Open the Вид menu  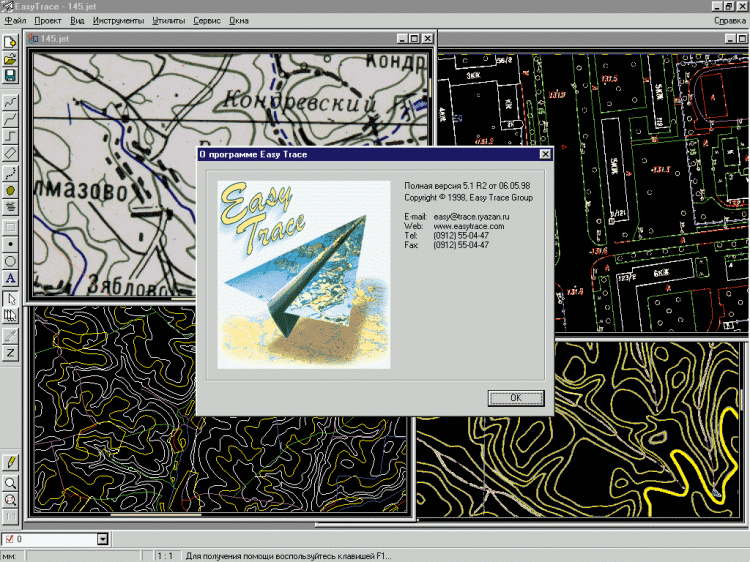77,21
